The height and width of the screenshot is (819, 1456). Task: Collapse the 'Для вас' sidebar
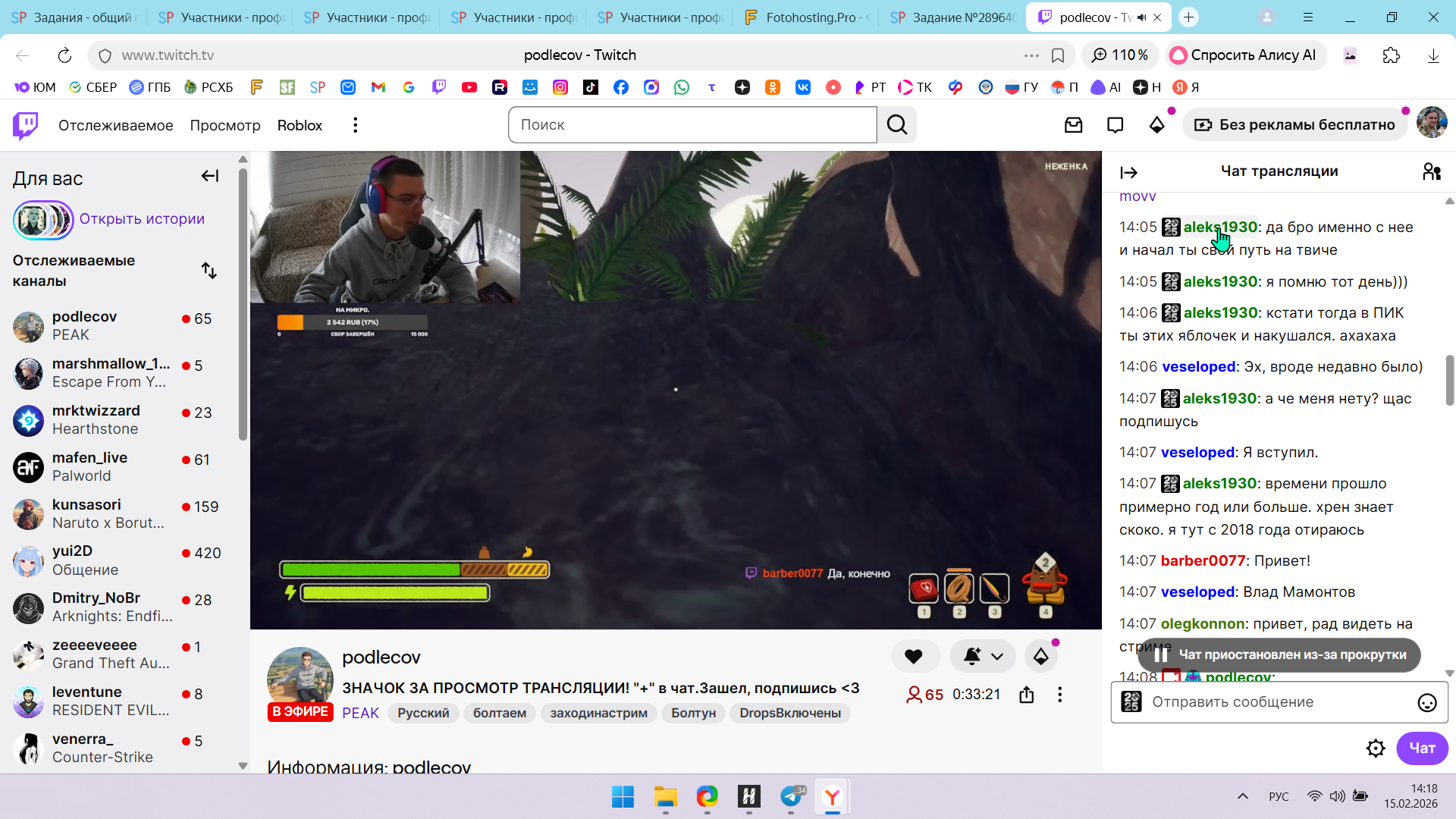(209, 177)
